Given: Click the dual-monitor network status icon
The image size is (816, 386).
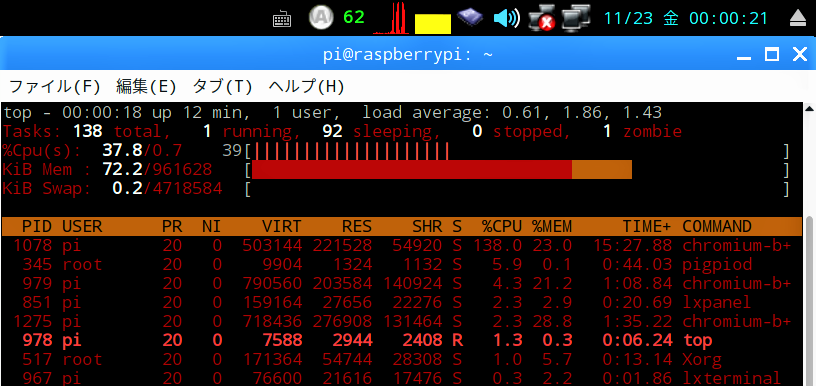Looking at the screenshot, I should [576, 17].
